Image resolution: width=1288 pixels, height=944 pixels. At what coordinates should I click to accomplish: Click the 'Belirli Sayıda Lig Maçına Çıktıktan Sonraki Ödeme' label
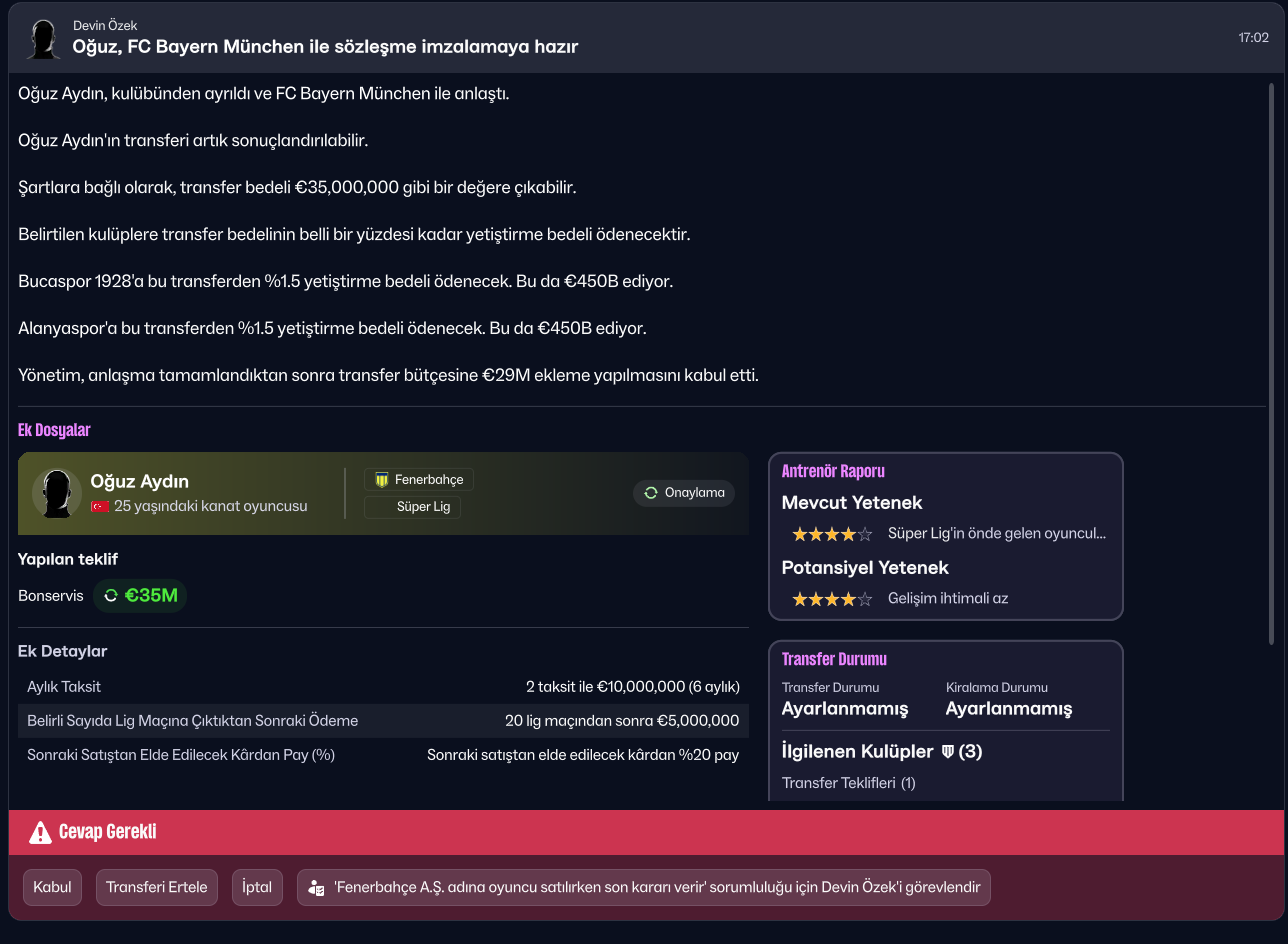(x=193, y=721)
